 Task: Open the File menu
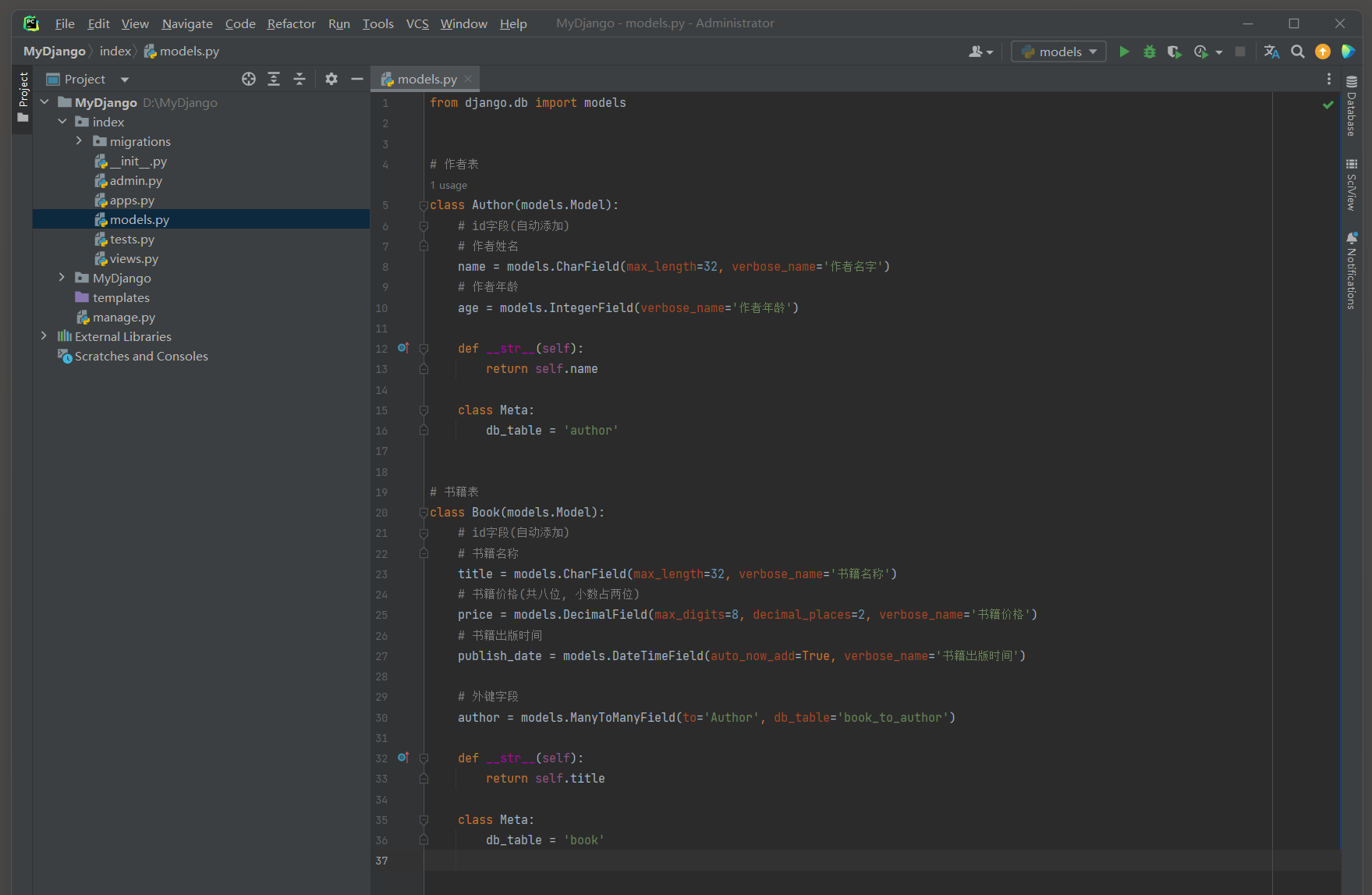[x=65, y=23]
